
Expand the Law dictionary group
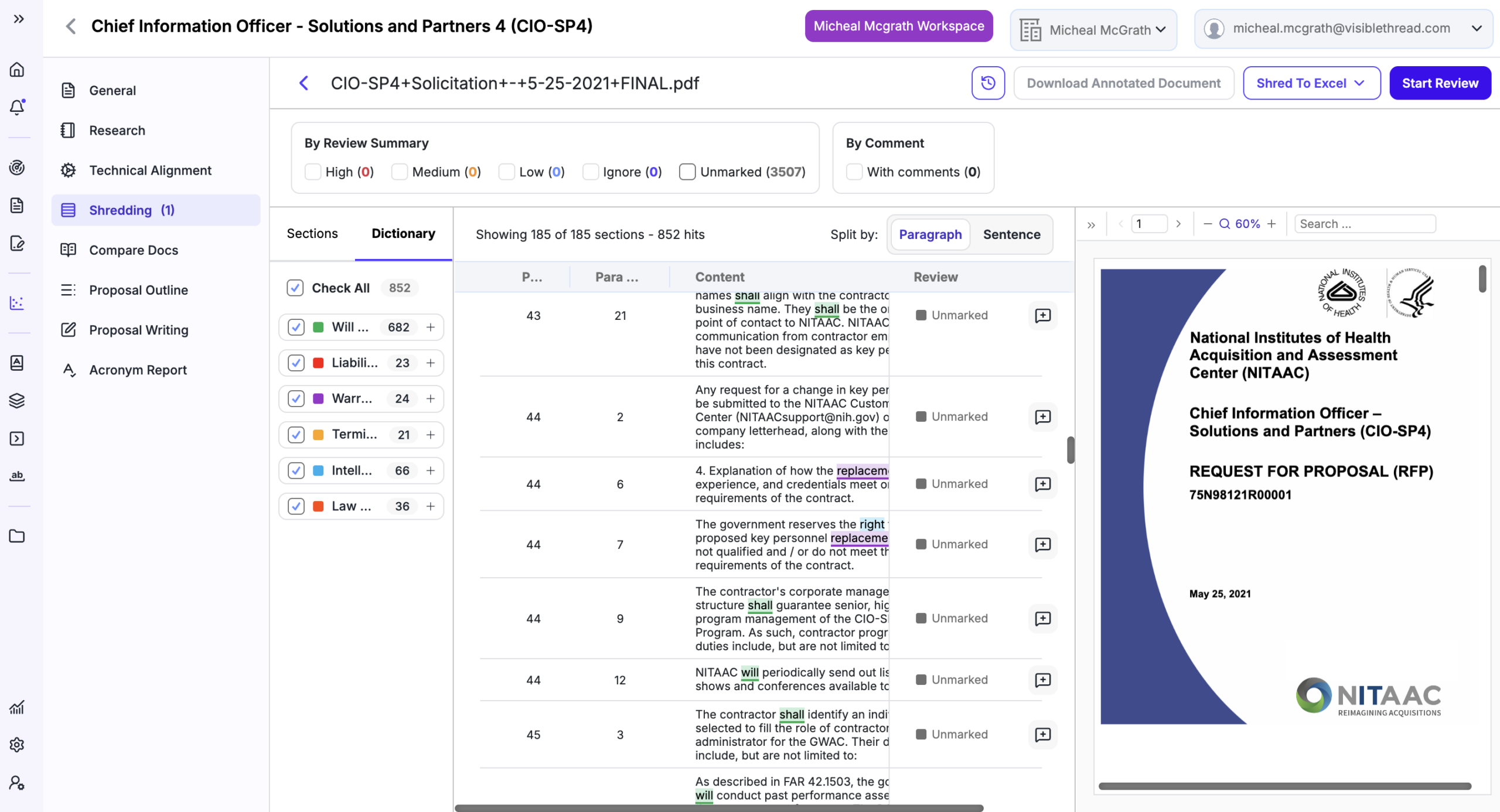(x=431, y=506)
